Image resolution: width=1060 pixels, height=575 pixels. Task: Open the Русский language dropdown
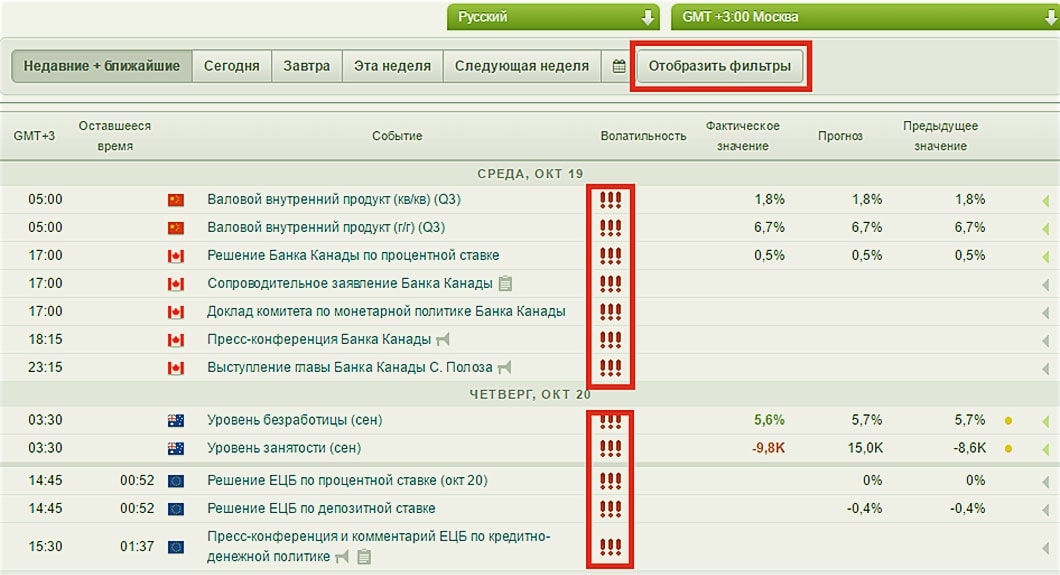tap(553, 17)
